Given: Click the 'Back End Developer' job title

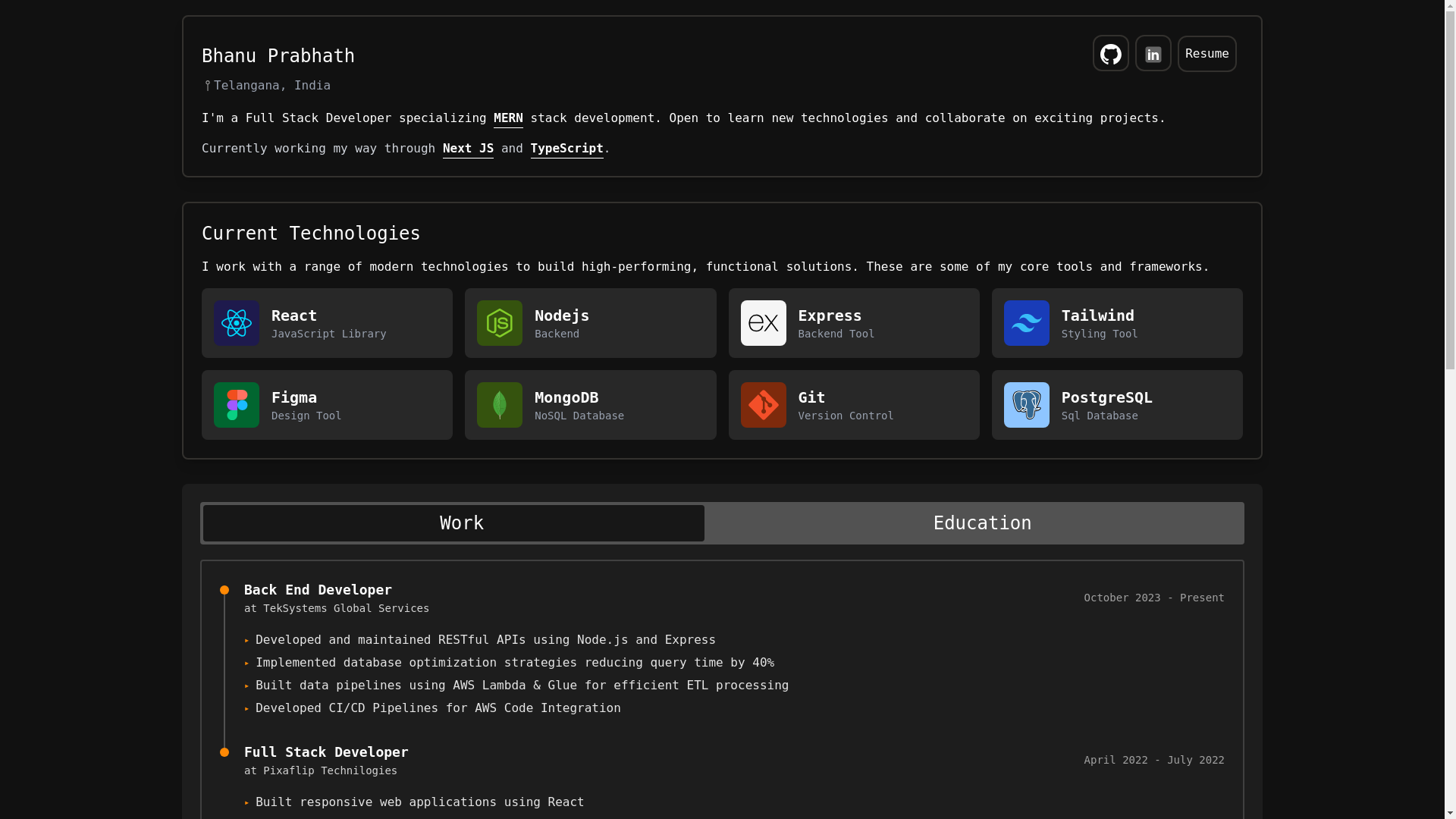Looking at the screenshot, I should [x=318, y=590].
